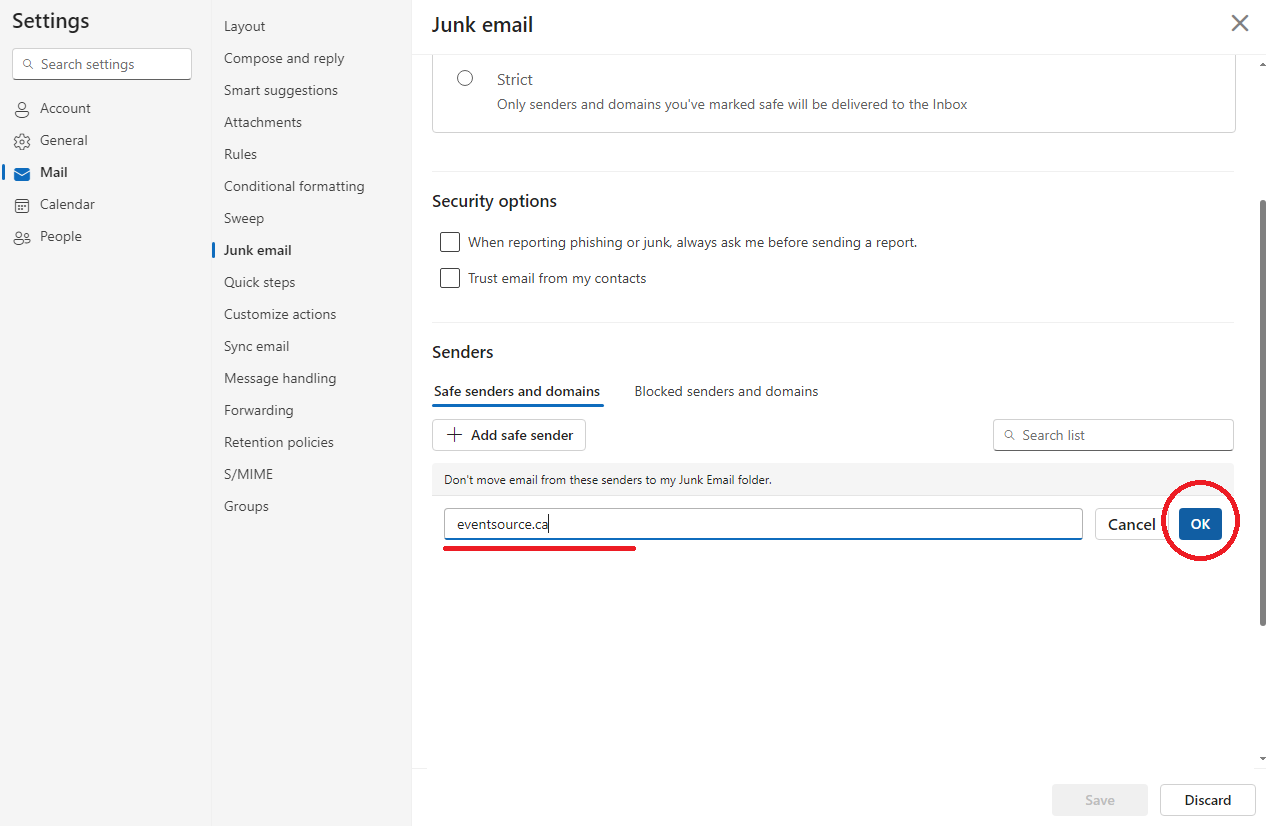
Task: Click the Discard button
Action: coord(1208,800)
